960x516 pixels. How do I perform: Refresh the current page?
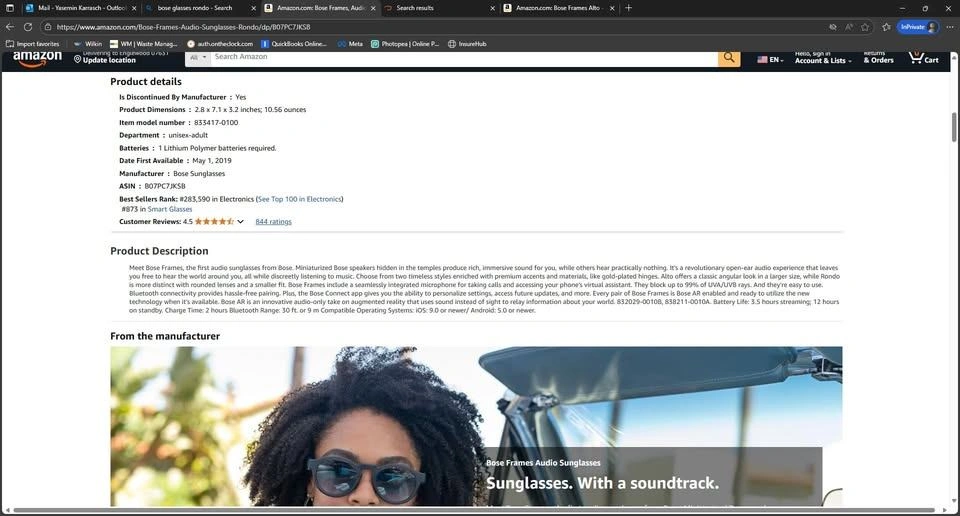tap(28, 27)
